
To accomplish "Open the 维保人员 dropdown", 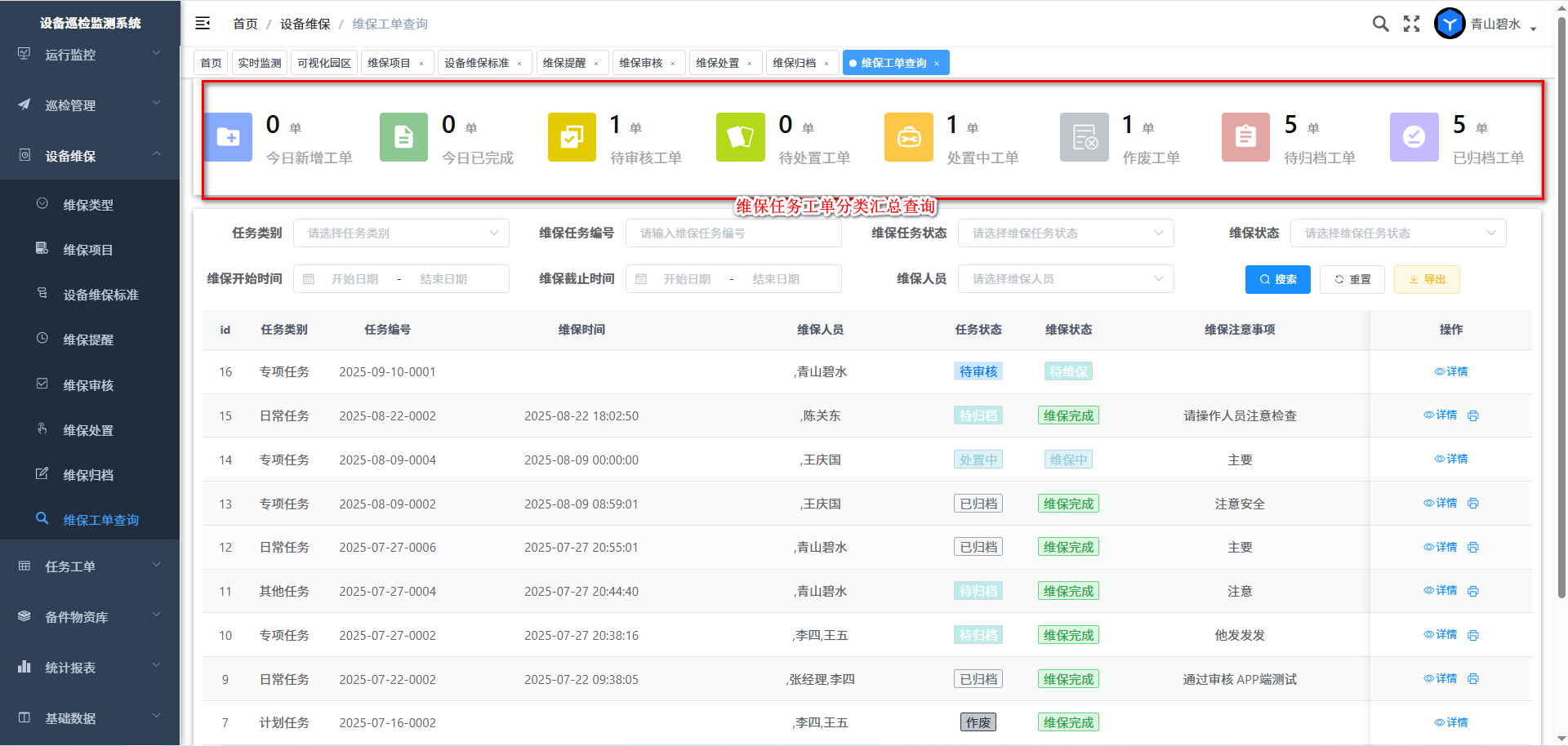I will [x=1065, y=279].
